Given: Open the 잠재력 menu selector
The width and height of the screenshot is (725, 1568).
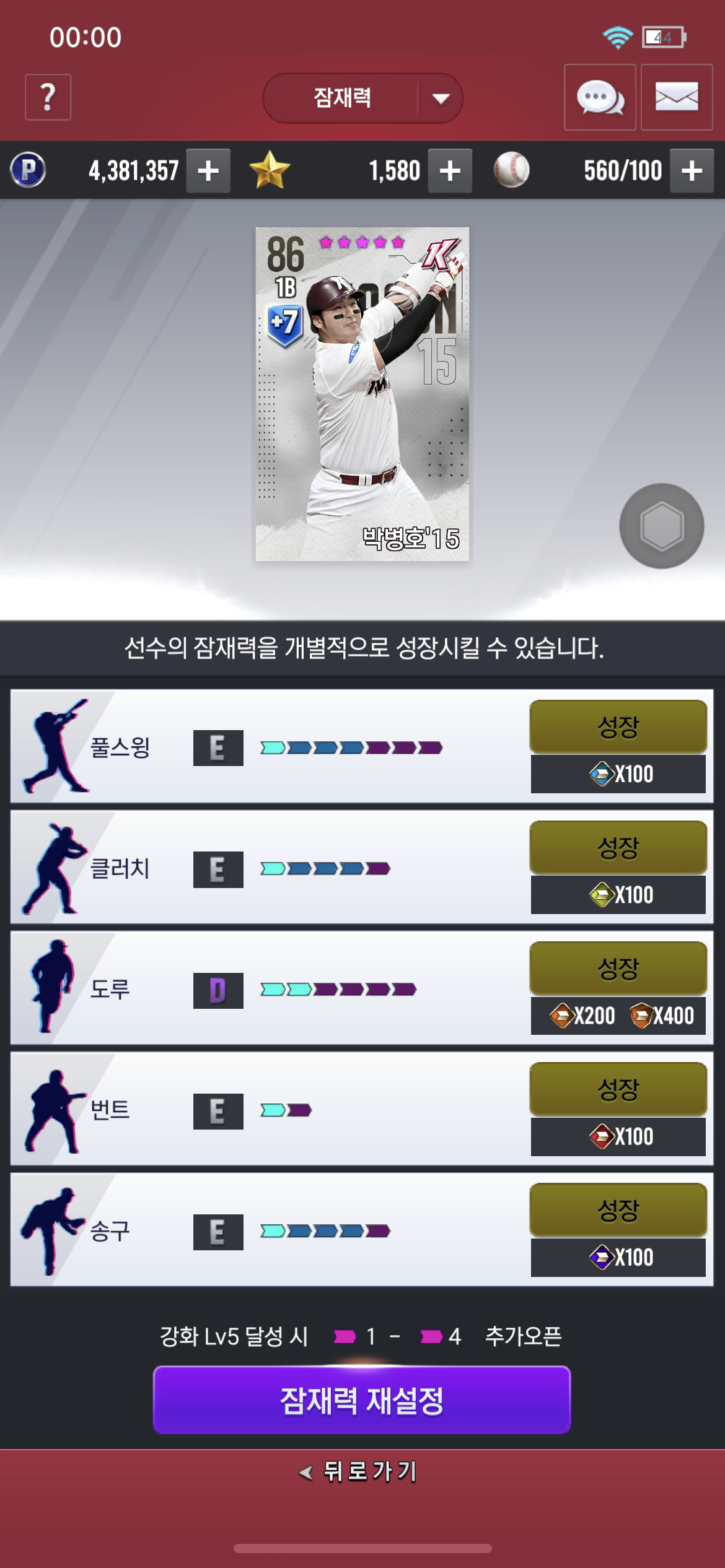Looking at the screenshot, I should pos(362,98).
